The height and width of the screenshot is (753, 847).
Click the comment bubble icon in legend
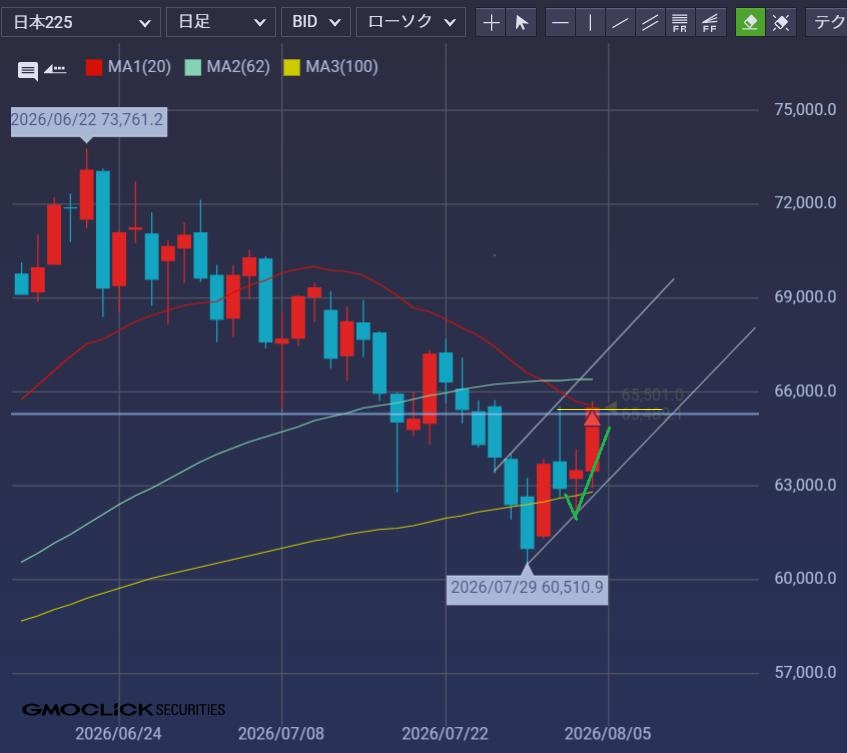[x=28, y=71]
